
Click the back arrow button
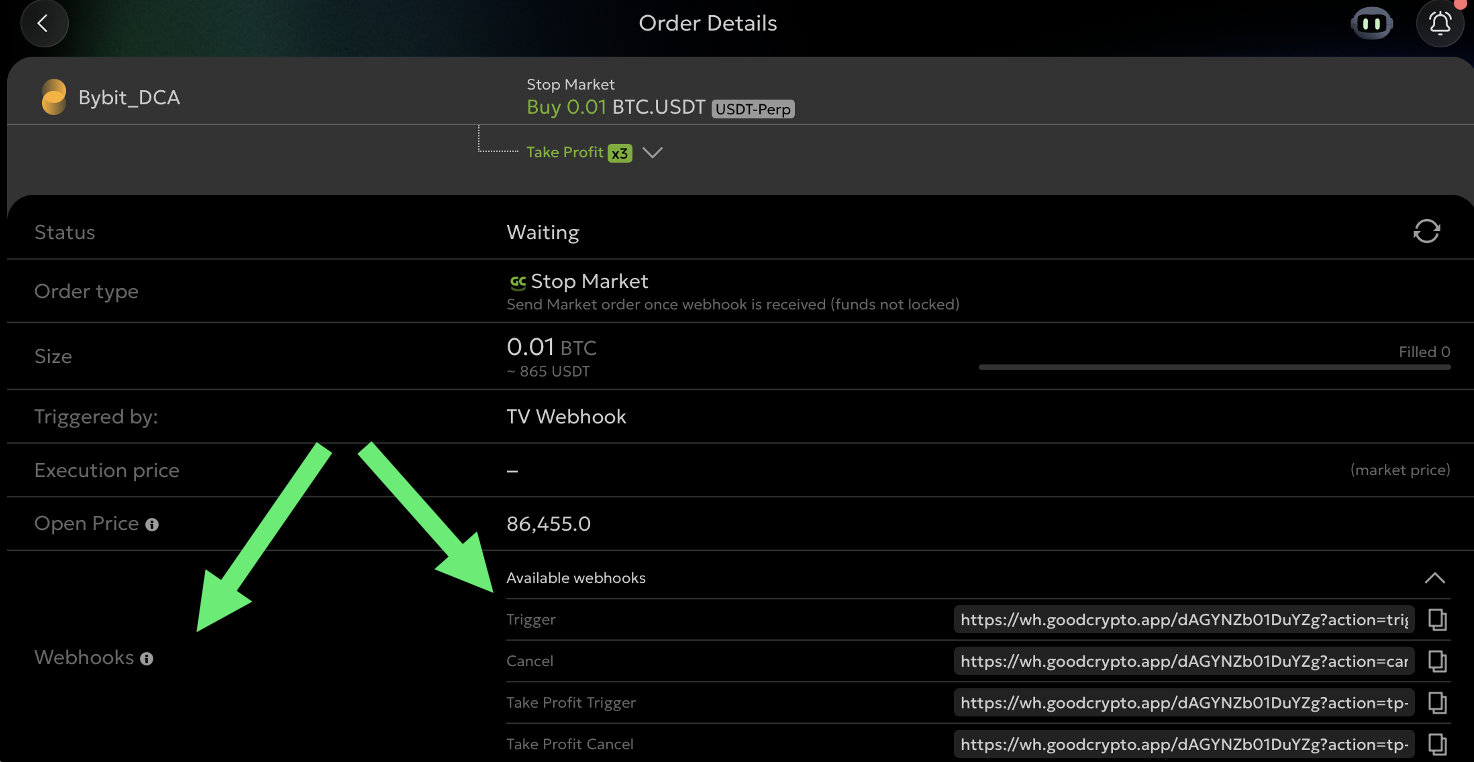tap(43, 24)
